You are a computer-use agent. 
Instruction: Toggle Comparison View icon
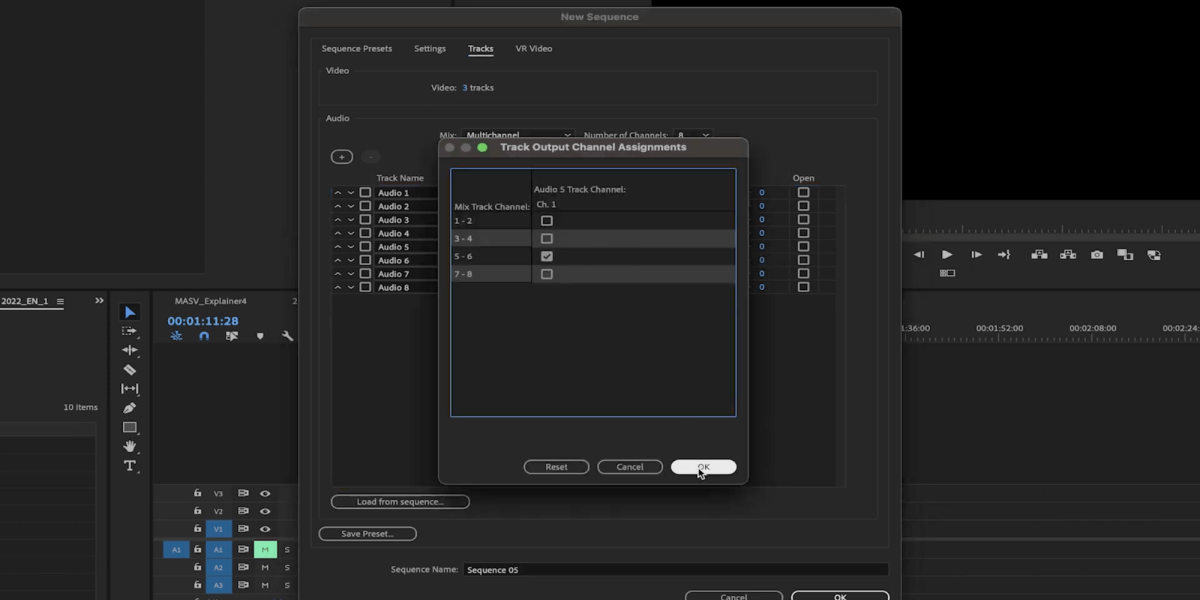1125,255
